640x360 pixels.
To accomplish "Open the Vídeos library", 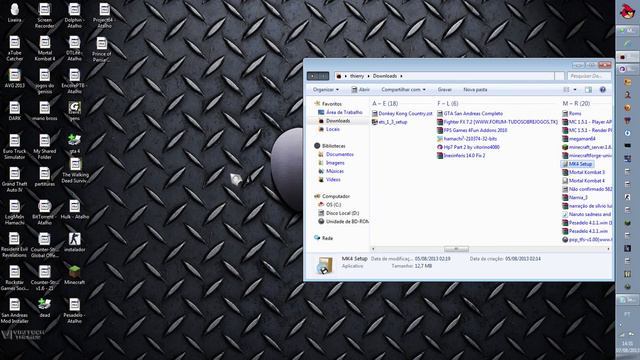I will pyautogui.click(x=333, y=180).
